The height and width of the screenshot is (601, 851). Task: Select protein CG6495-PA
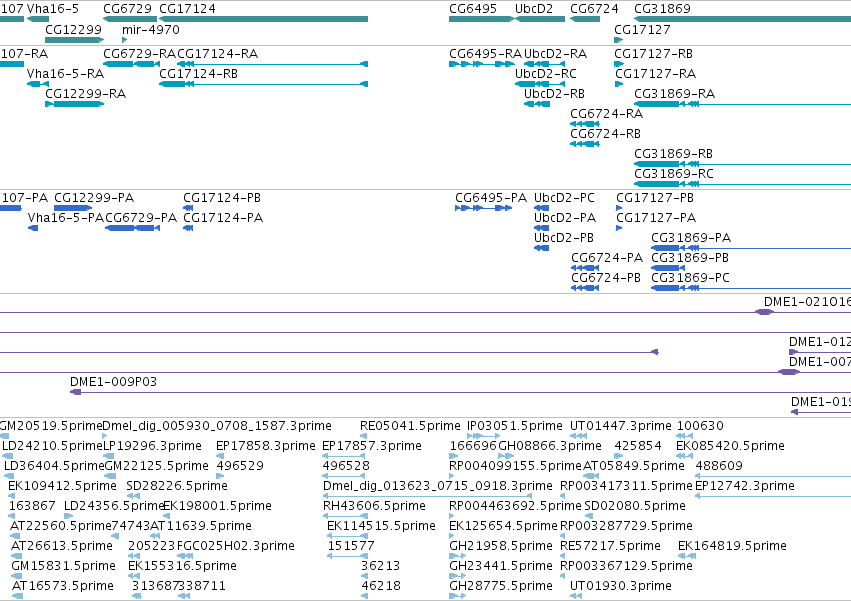[x=484, y=208]
